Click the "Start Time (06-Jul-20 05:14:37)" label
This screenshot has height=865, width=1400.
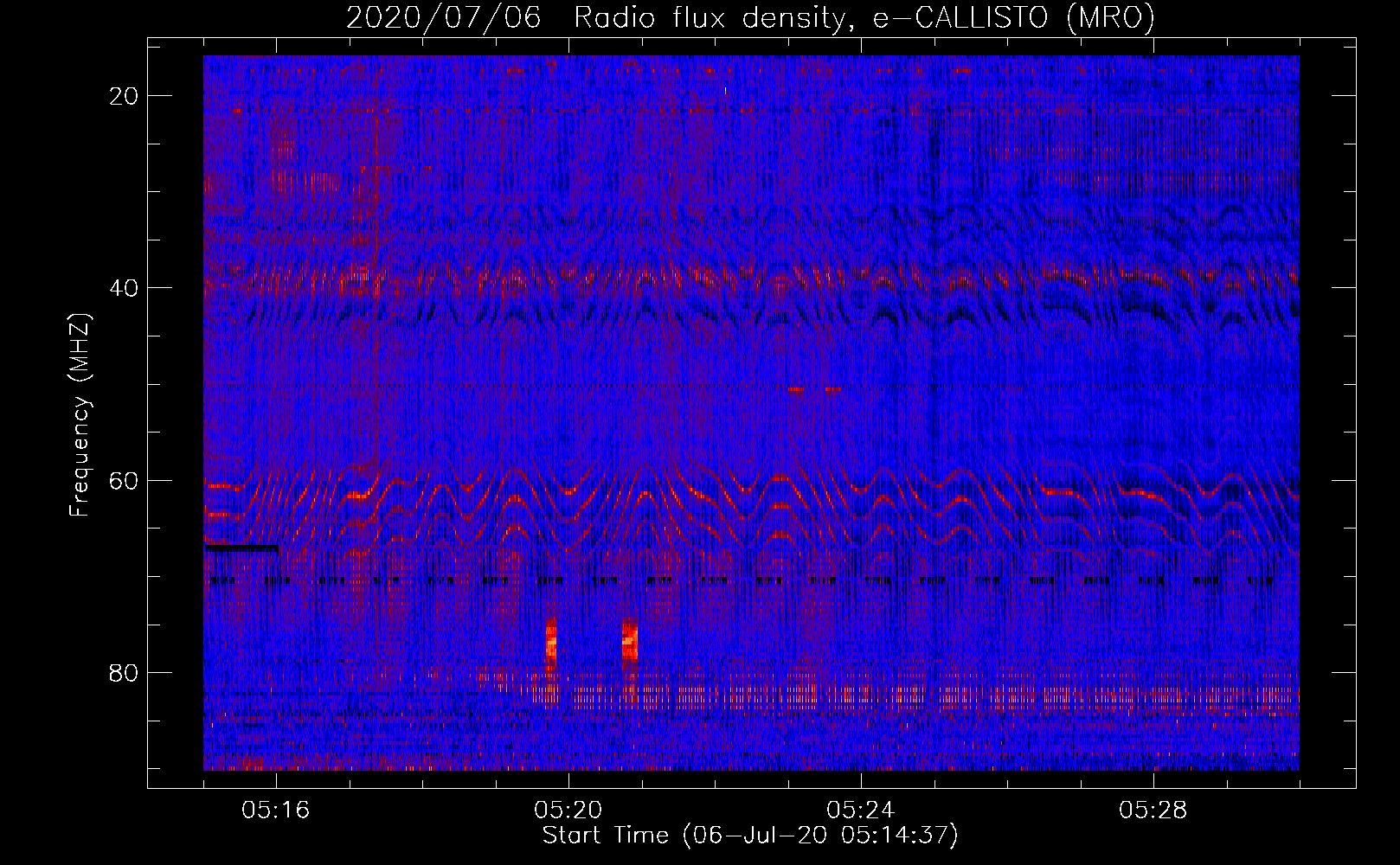pyautogui.click(x=750, y=836)
